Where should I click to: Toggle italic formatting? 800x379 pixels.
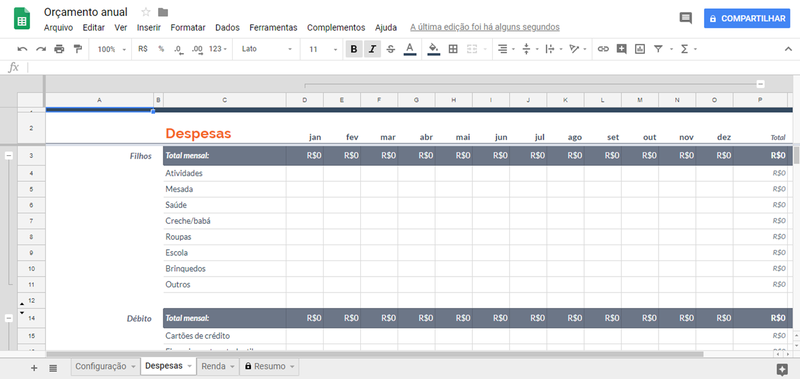372,49
